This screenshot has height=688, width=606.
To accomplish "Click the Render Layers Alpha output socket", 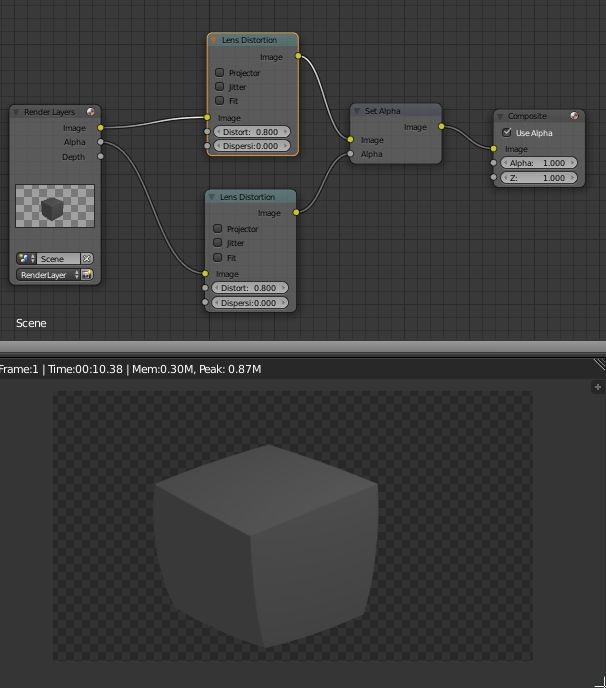I will click(100, 142).
